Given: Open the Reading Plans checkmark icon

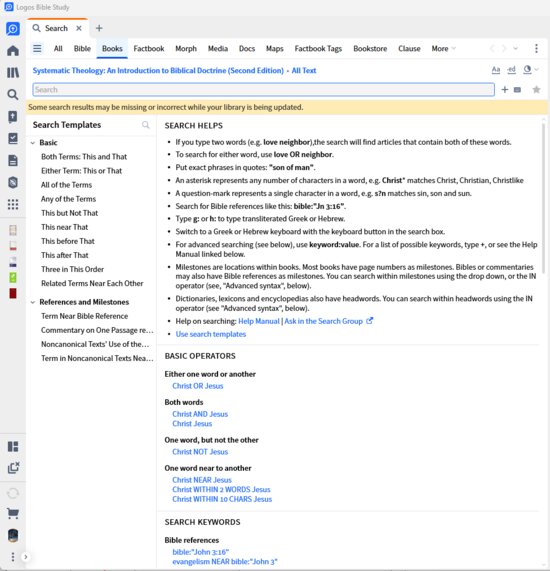Looking at the screenshot, I should click(x=13, y=139).
